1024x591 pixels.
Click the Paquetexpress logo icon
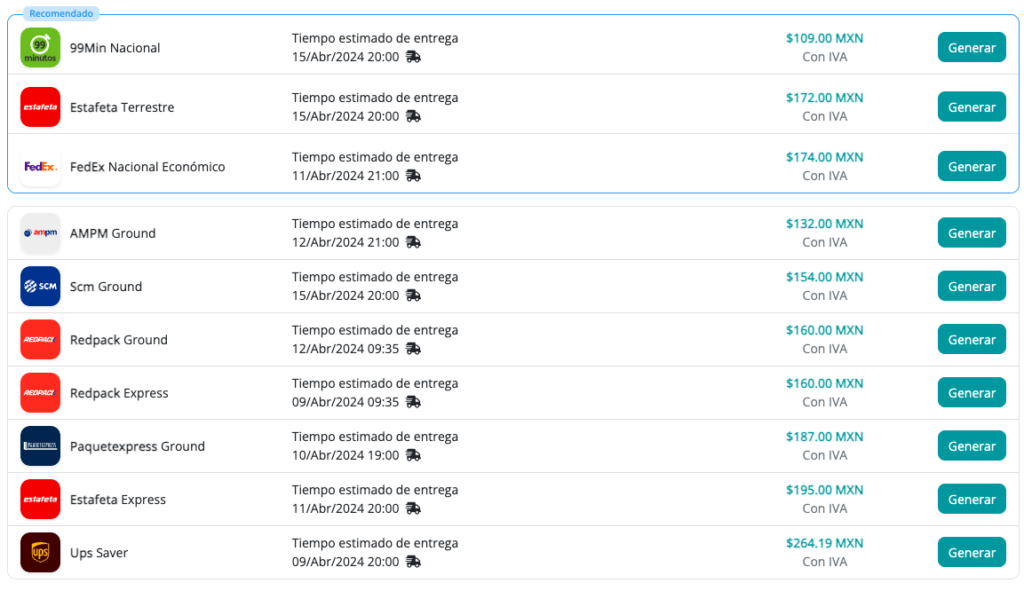coord(40,446)
